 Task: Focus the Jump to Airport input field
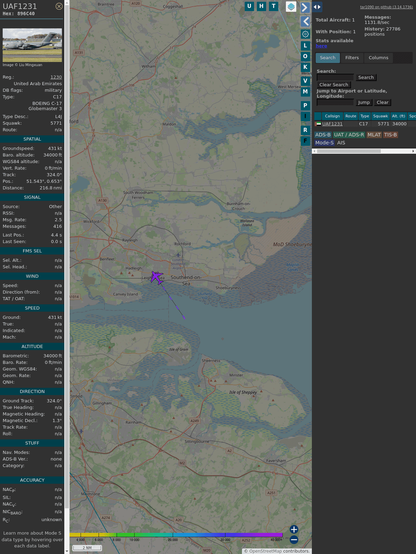coord(335,102)
